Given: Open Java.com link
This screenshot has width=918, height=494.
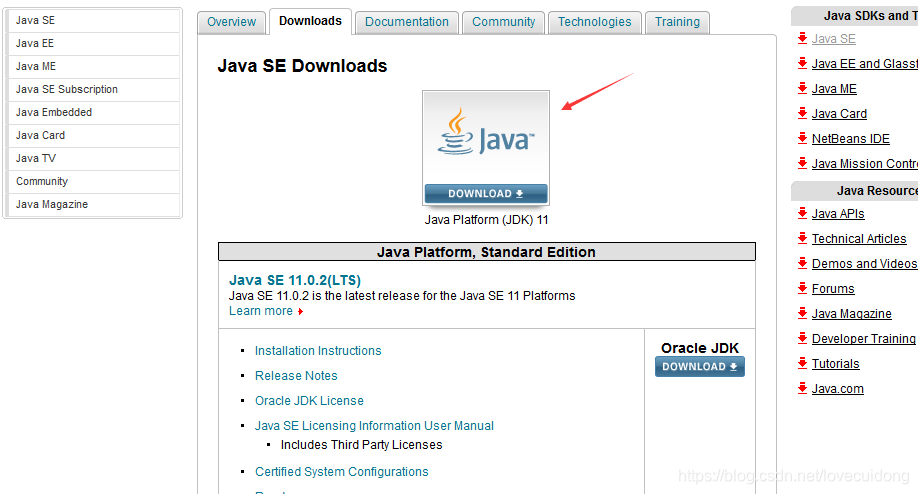Looking at the screenshot, I should (x=838, y=389).
